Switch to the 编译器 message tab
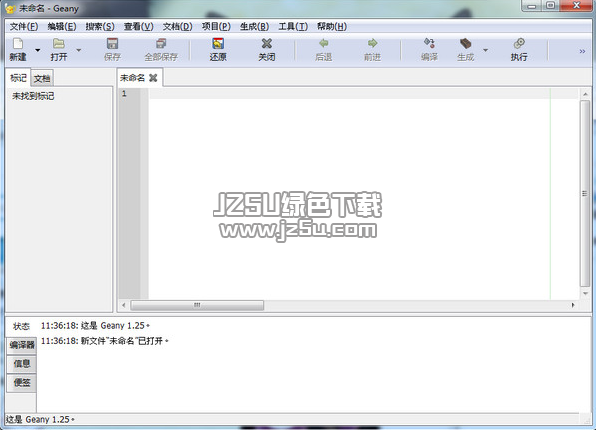Viewport: 596px width, 430px height. pyautogui.click(x=22, y=345)
